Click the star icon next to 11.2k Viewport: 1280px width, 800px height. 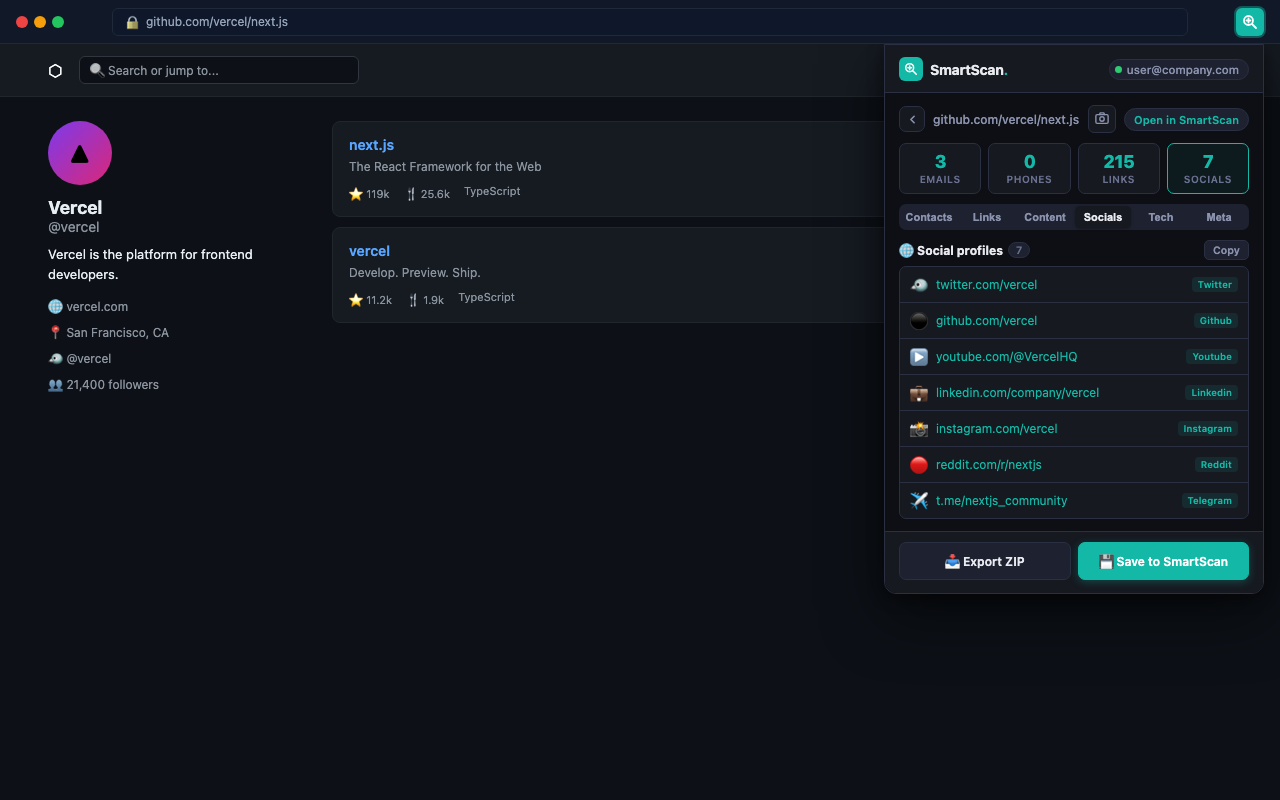(356, 300)
